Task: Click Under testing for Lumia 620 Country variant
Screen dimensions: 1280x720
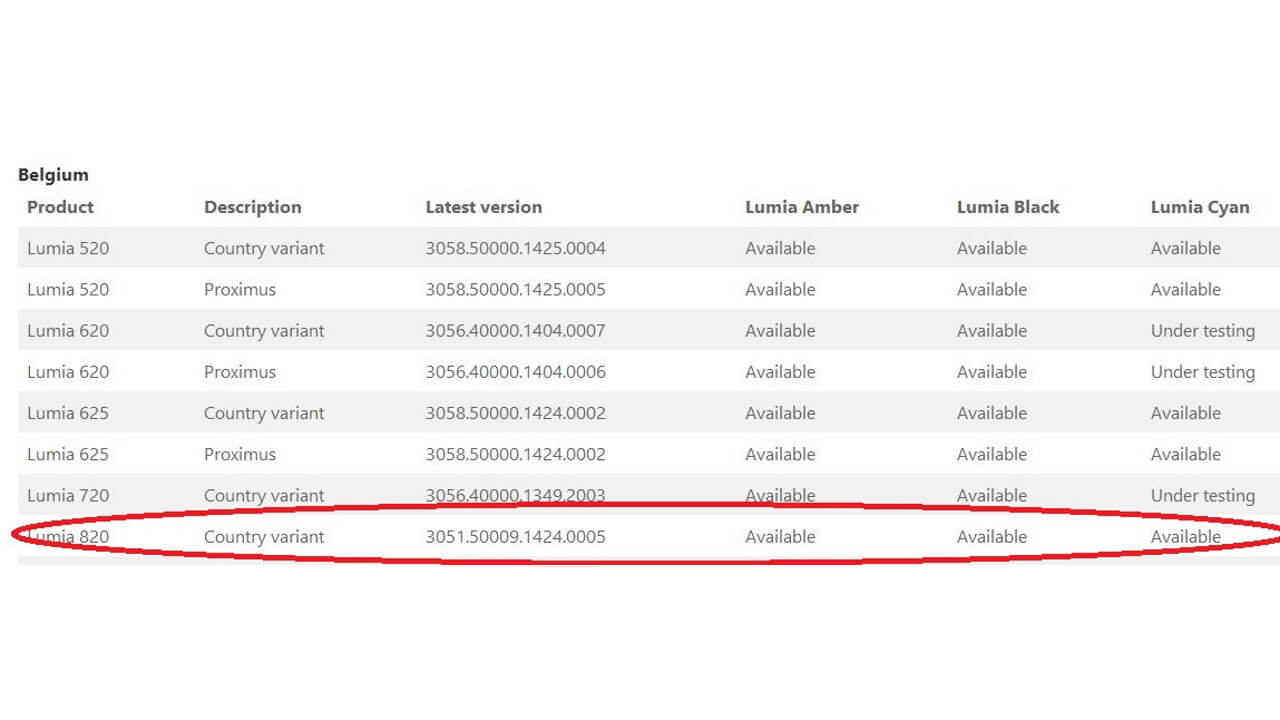Action: click(x=1203, y=330)
